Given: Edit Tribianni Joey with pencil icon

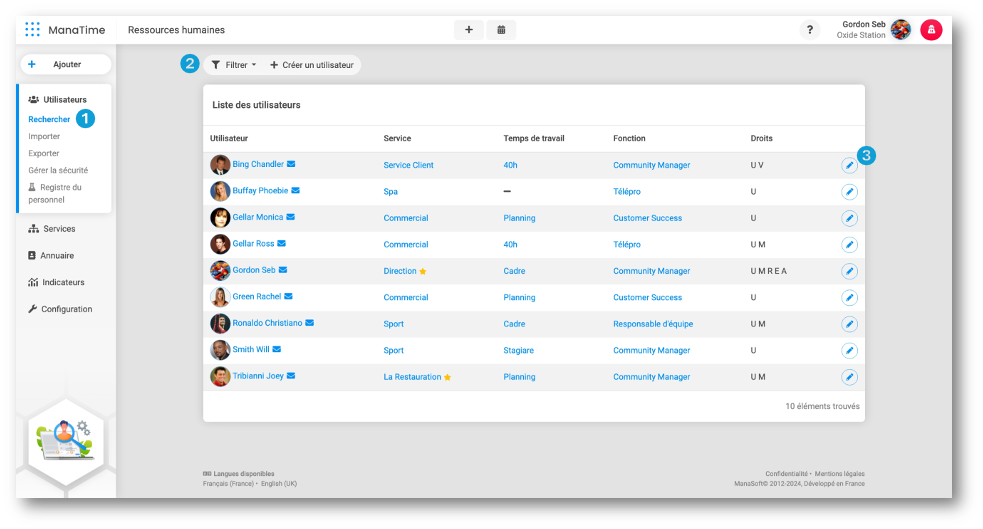Looking at the screenshot, I should point(849,377).
